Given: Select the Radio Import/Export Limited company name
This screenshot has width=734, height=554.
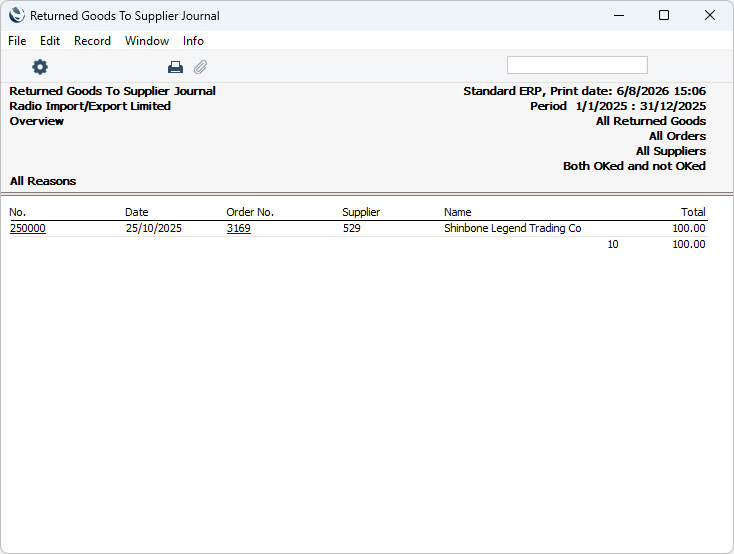Looking at the screenshot, I should coord(90,106).
